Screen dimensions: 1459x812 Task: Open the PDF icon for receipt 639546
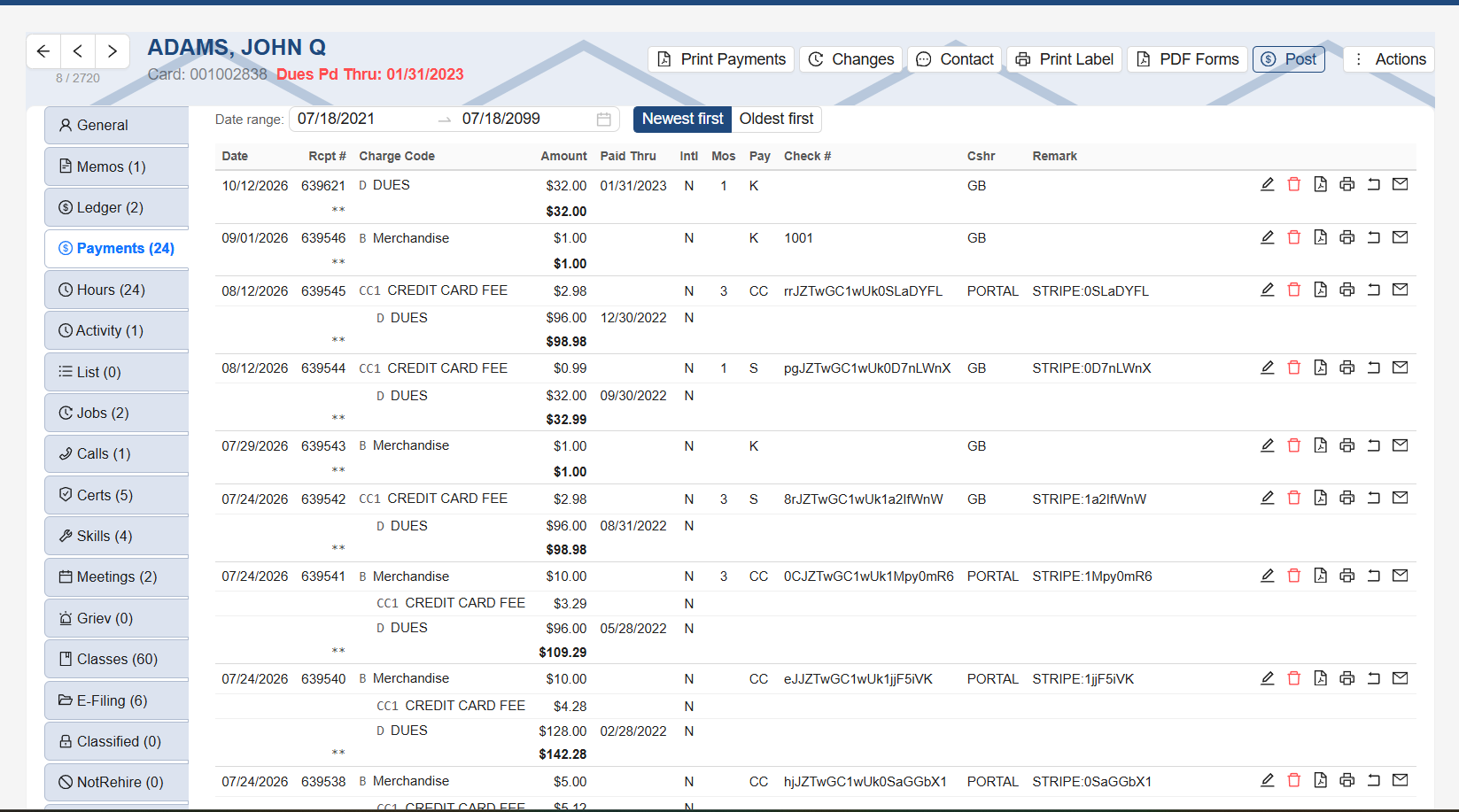(1321, 237)
